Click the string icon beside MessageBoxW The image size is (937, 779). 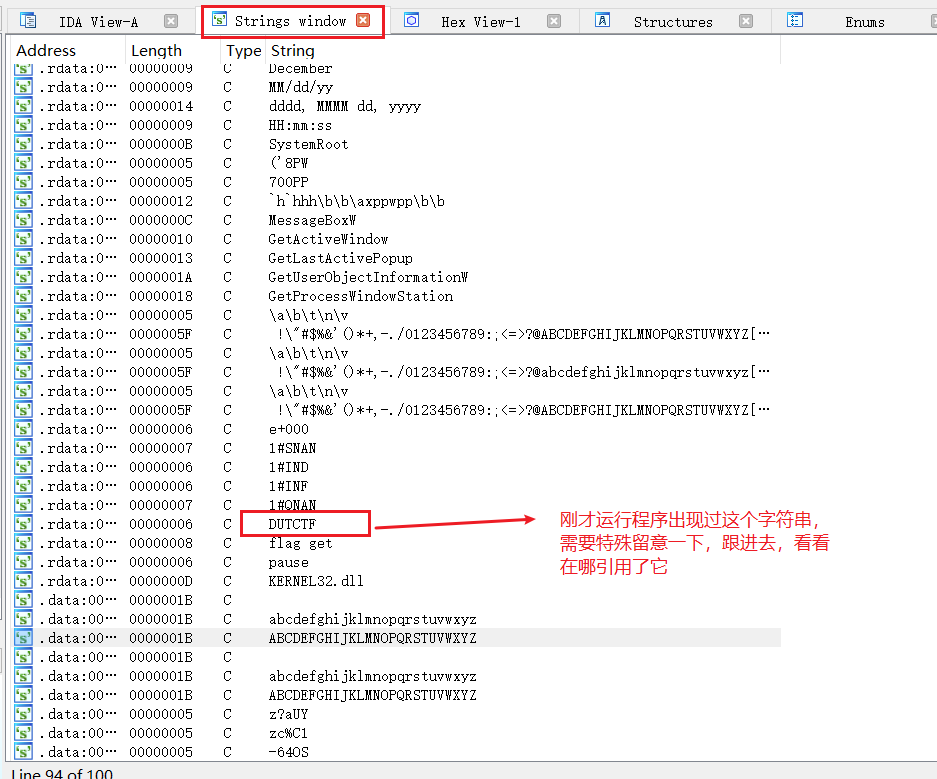(x=22, y=219)
